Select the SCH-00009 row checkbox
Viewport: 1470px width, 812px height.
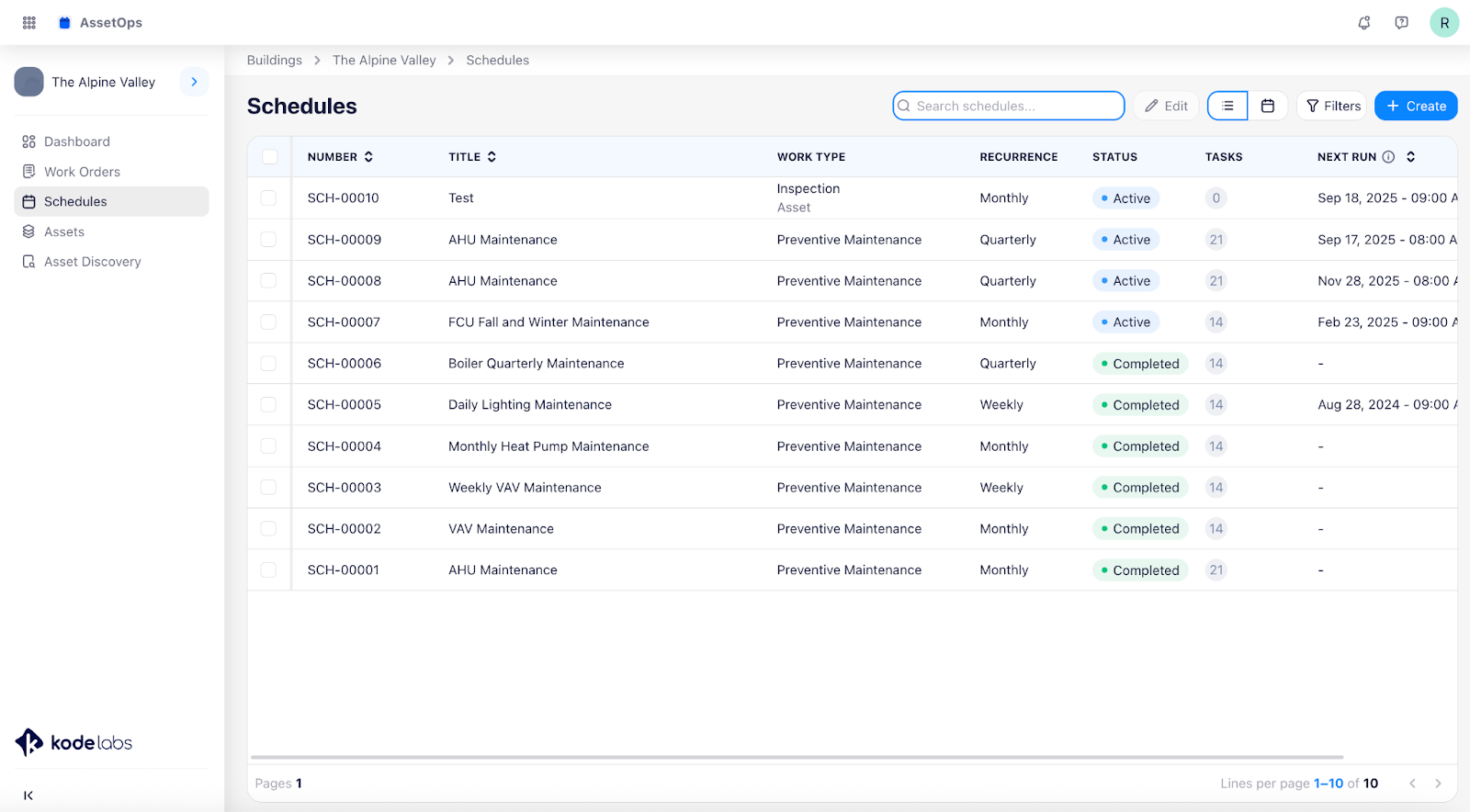click(268, 240)
